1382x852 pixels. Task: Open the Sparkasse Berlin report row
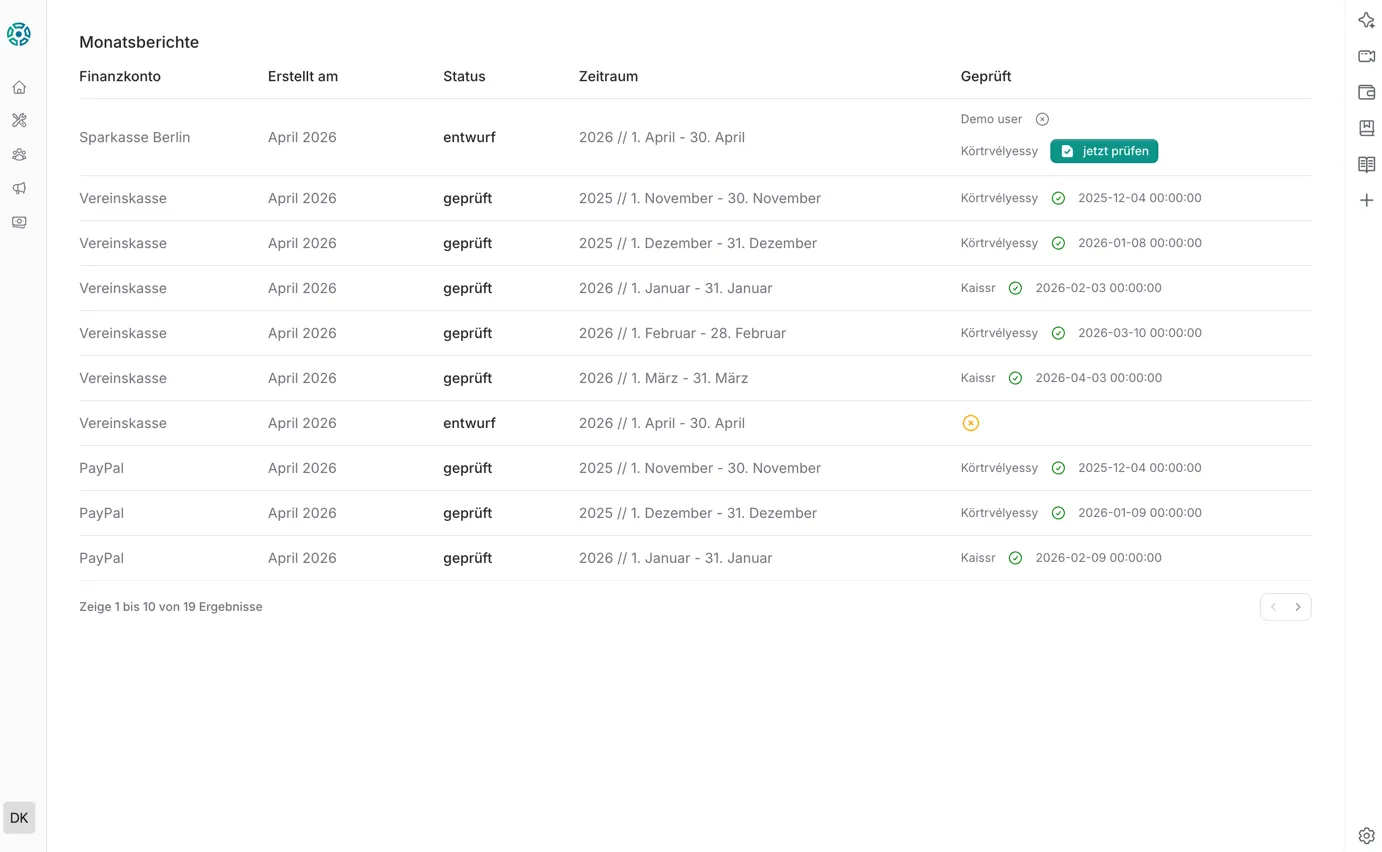pyautogui.click(x=134, y=137)
